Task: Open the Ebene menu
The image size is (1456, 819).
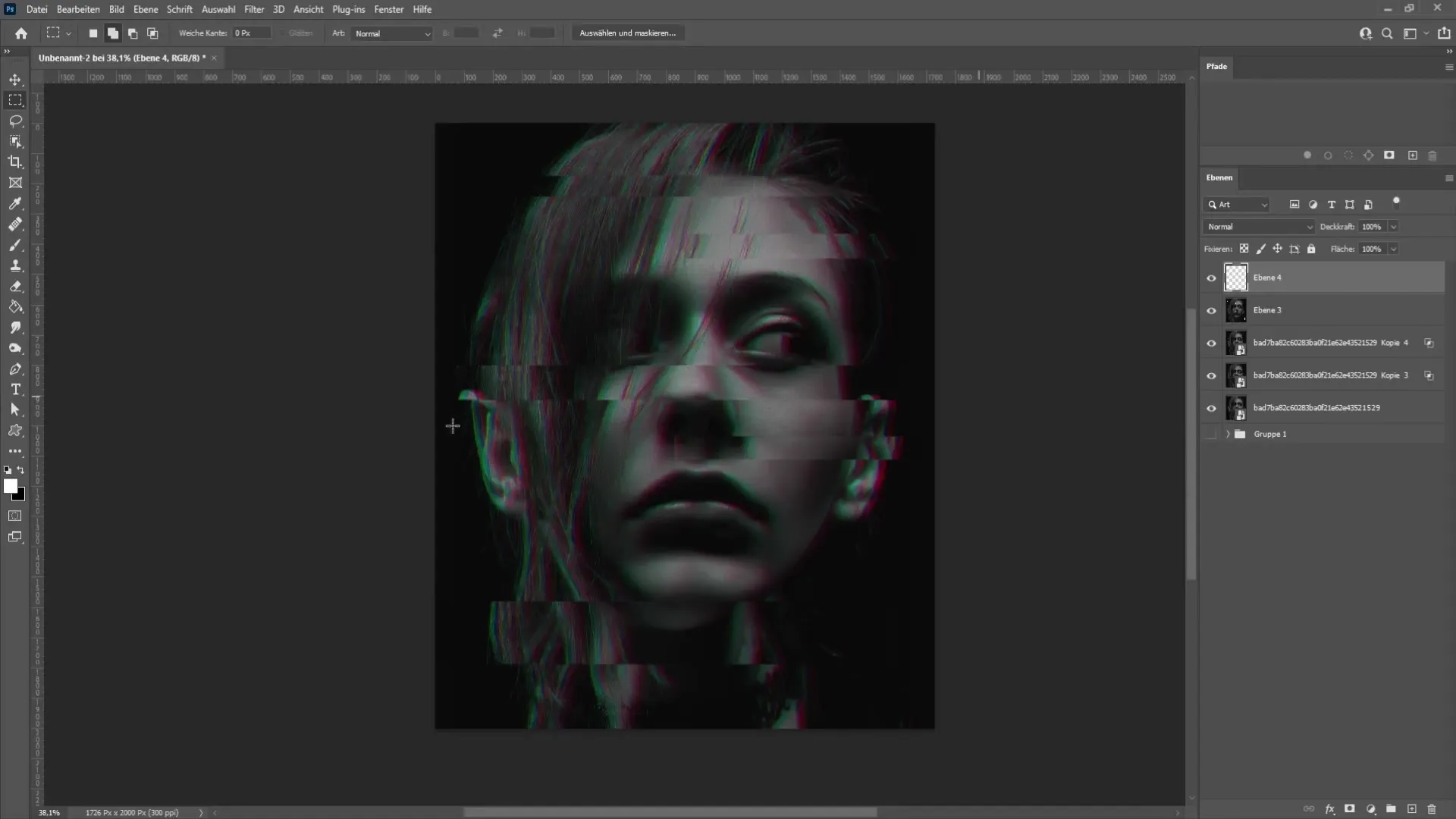Action: (x=145, y=9)
